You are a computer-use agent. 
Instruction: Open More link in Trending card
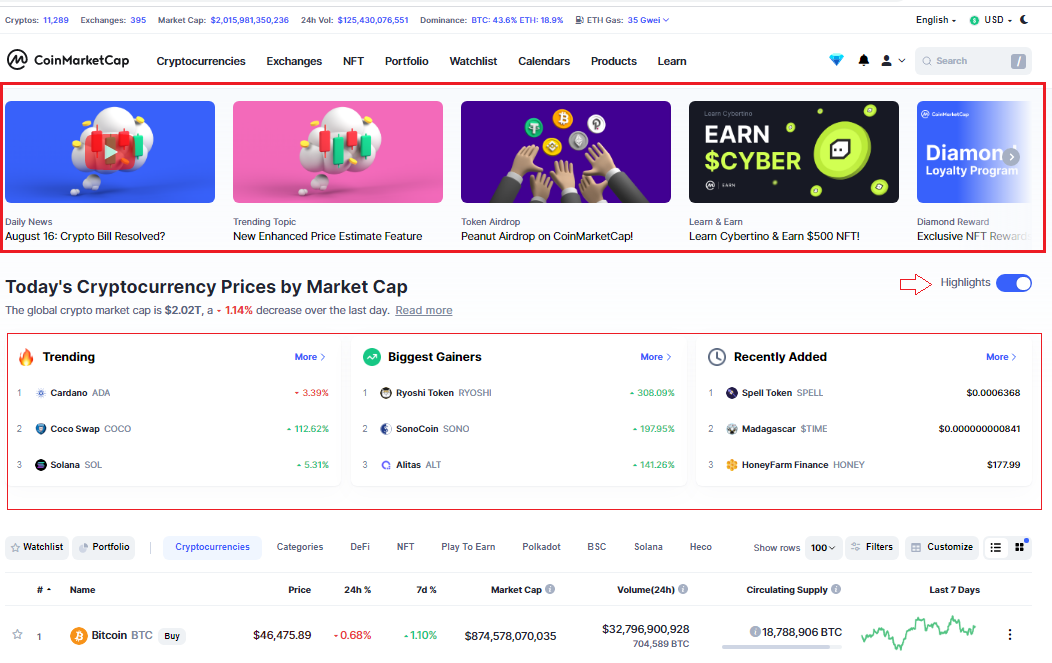[310, 357]
